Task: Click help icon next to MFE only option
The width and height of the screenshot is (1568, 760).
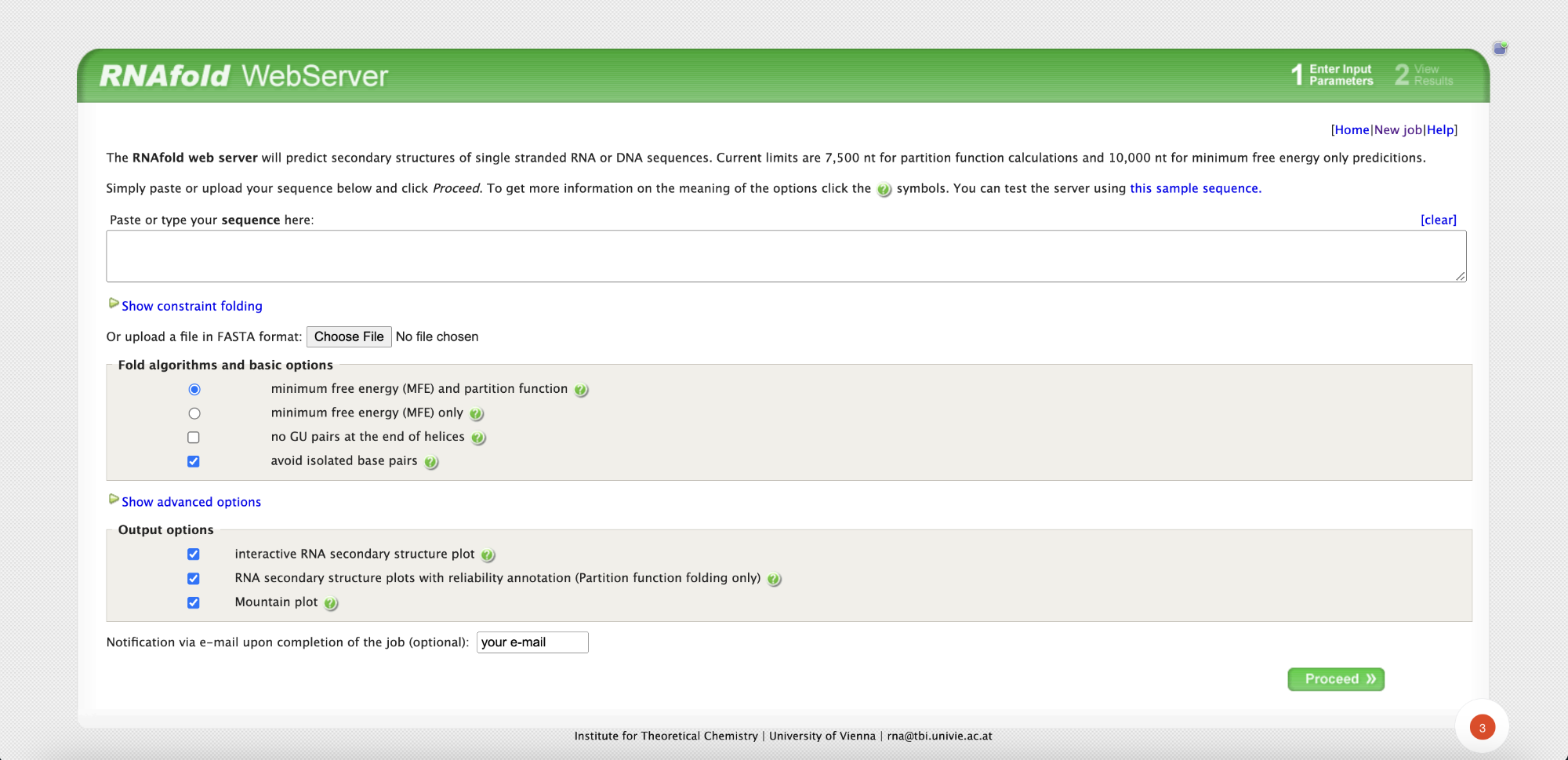Action: click(477, 414)
